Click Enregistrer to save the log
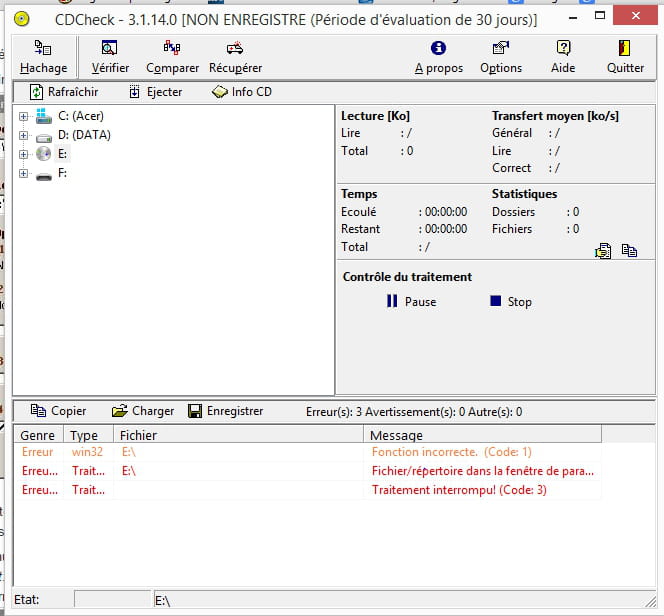 pos(226,411)
